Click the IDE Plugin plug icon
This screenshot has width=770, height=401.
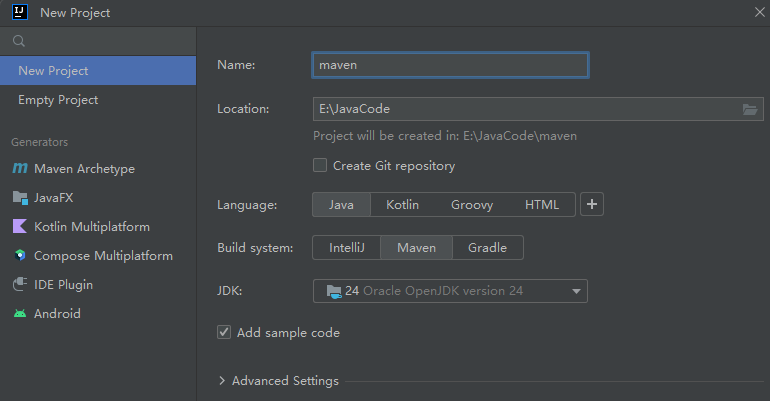click(x=20, y=284)
